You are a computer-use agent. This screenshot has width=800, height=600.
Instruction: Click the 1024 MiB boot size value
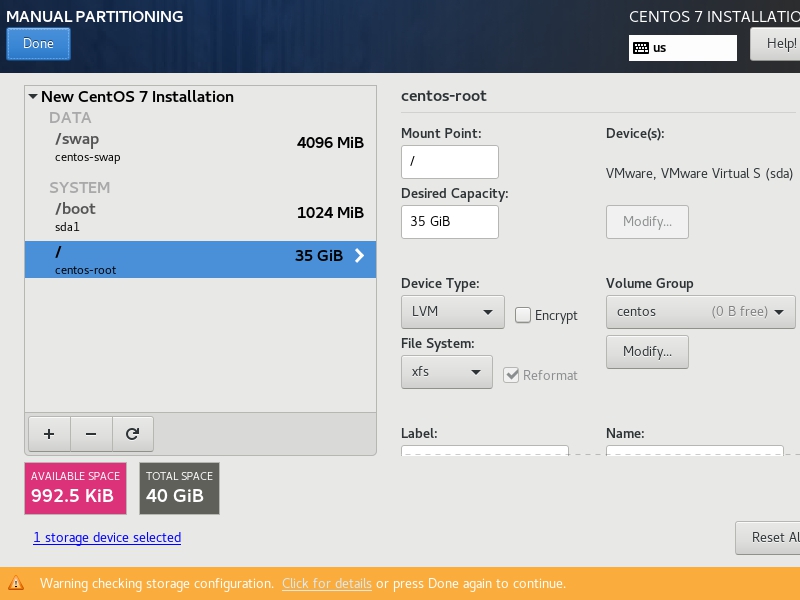point(330,212)
